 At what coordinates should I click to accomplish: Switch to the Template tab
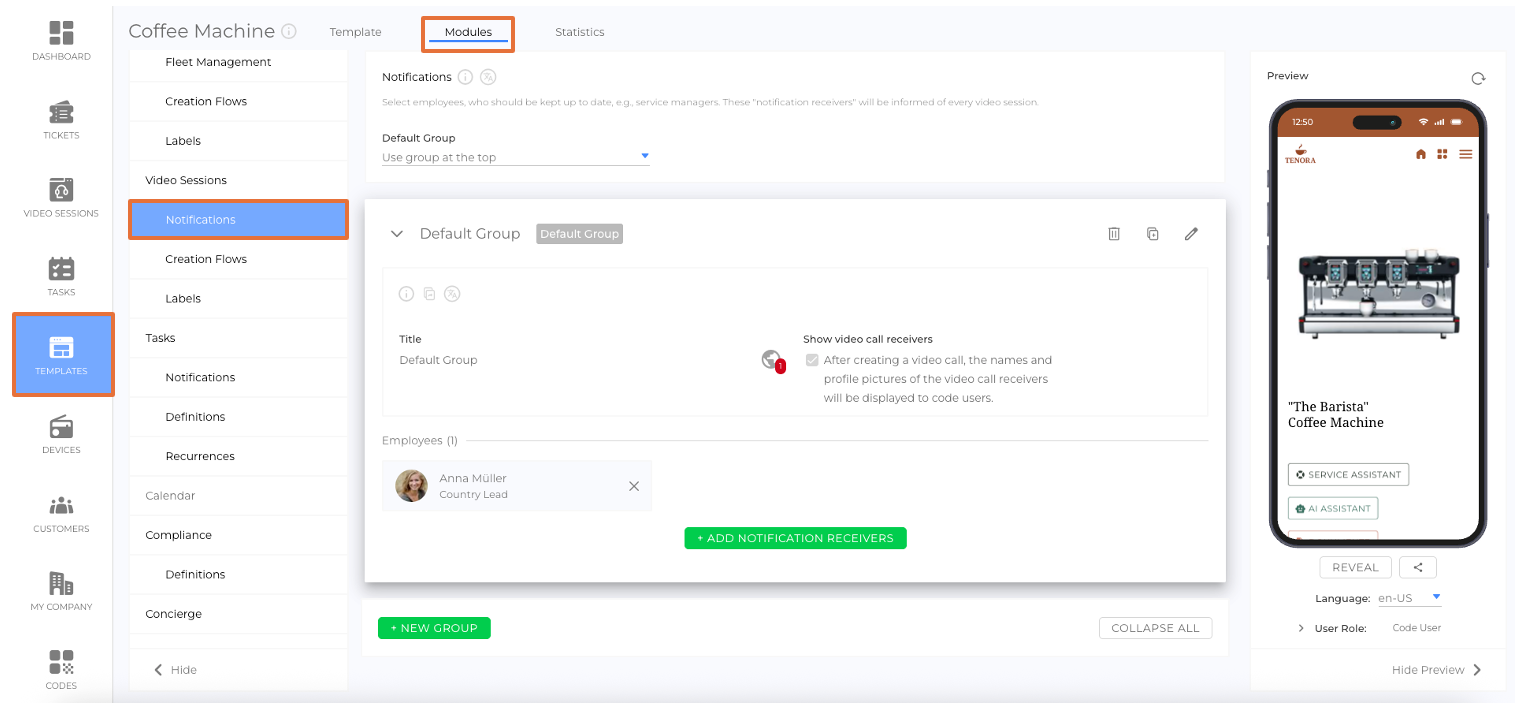point(355,32)
